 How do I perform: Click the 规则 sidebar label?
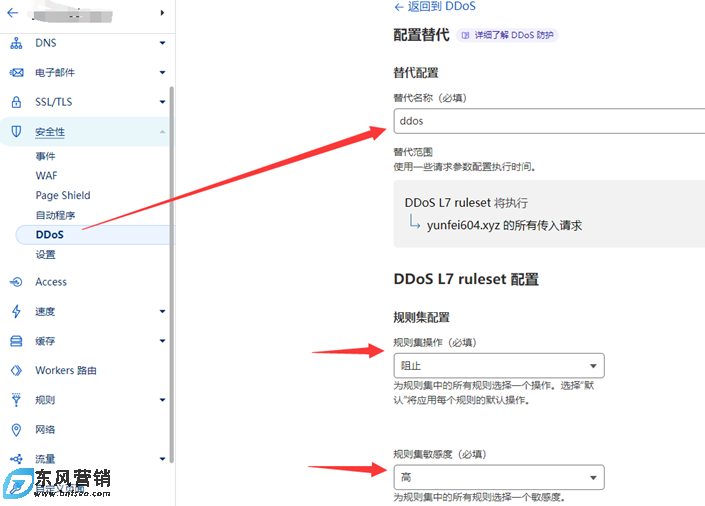(45, 400)
